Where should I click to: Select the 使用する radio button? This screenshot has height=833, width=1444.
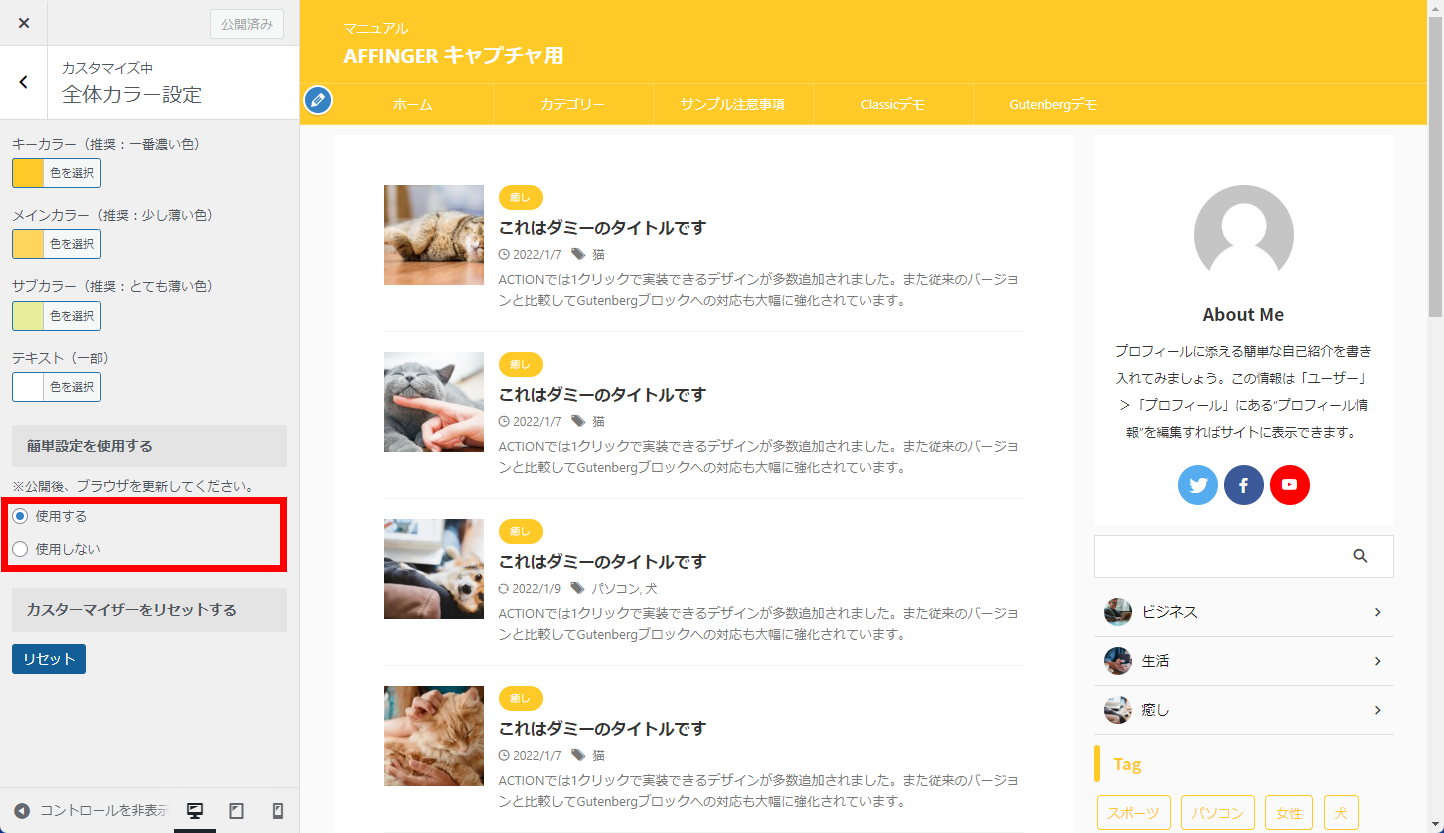point(20,516)
